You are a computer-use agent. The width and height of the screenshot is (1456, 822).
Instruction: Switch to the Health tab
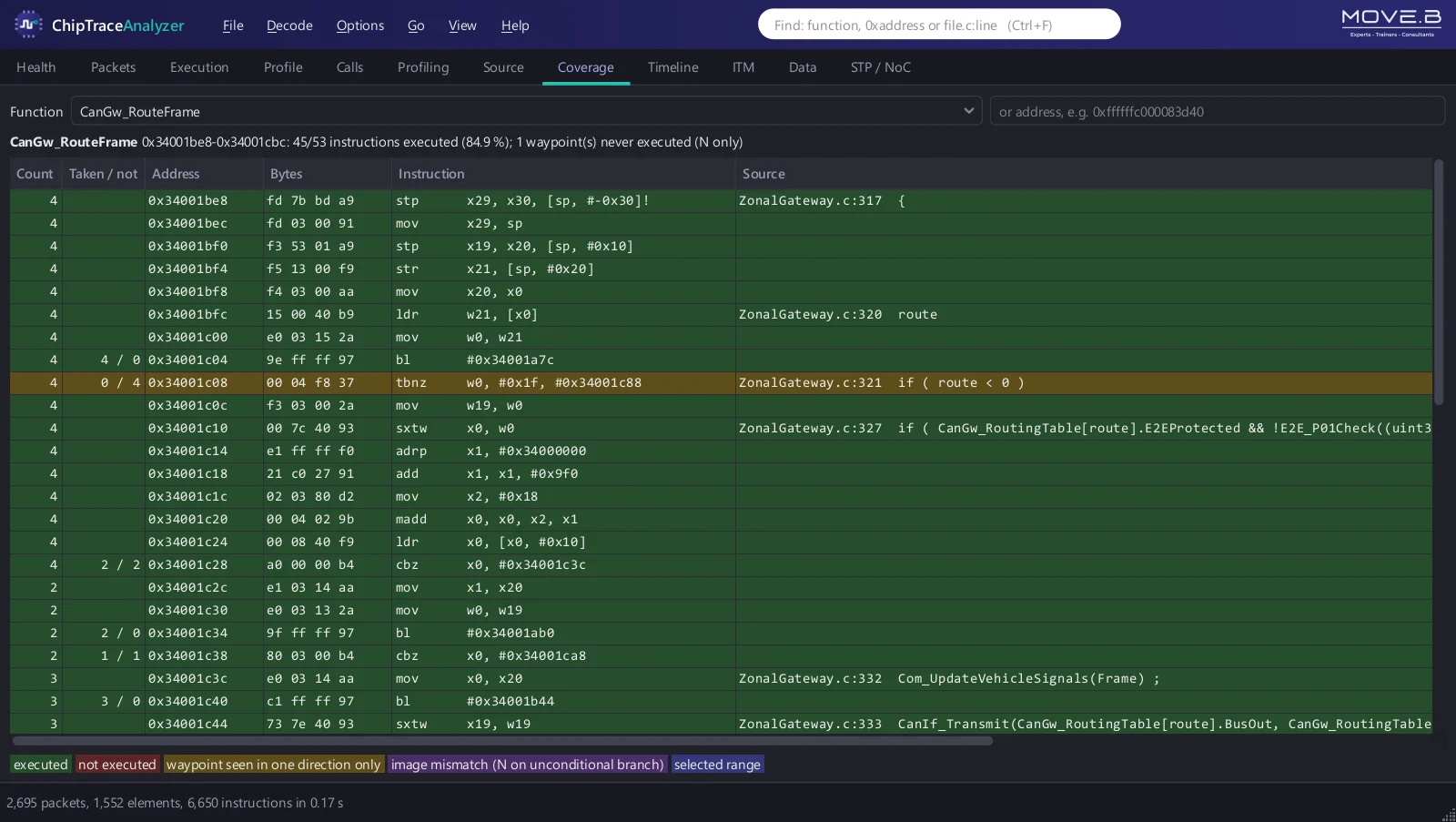click(x=36, y=67)
